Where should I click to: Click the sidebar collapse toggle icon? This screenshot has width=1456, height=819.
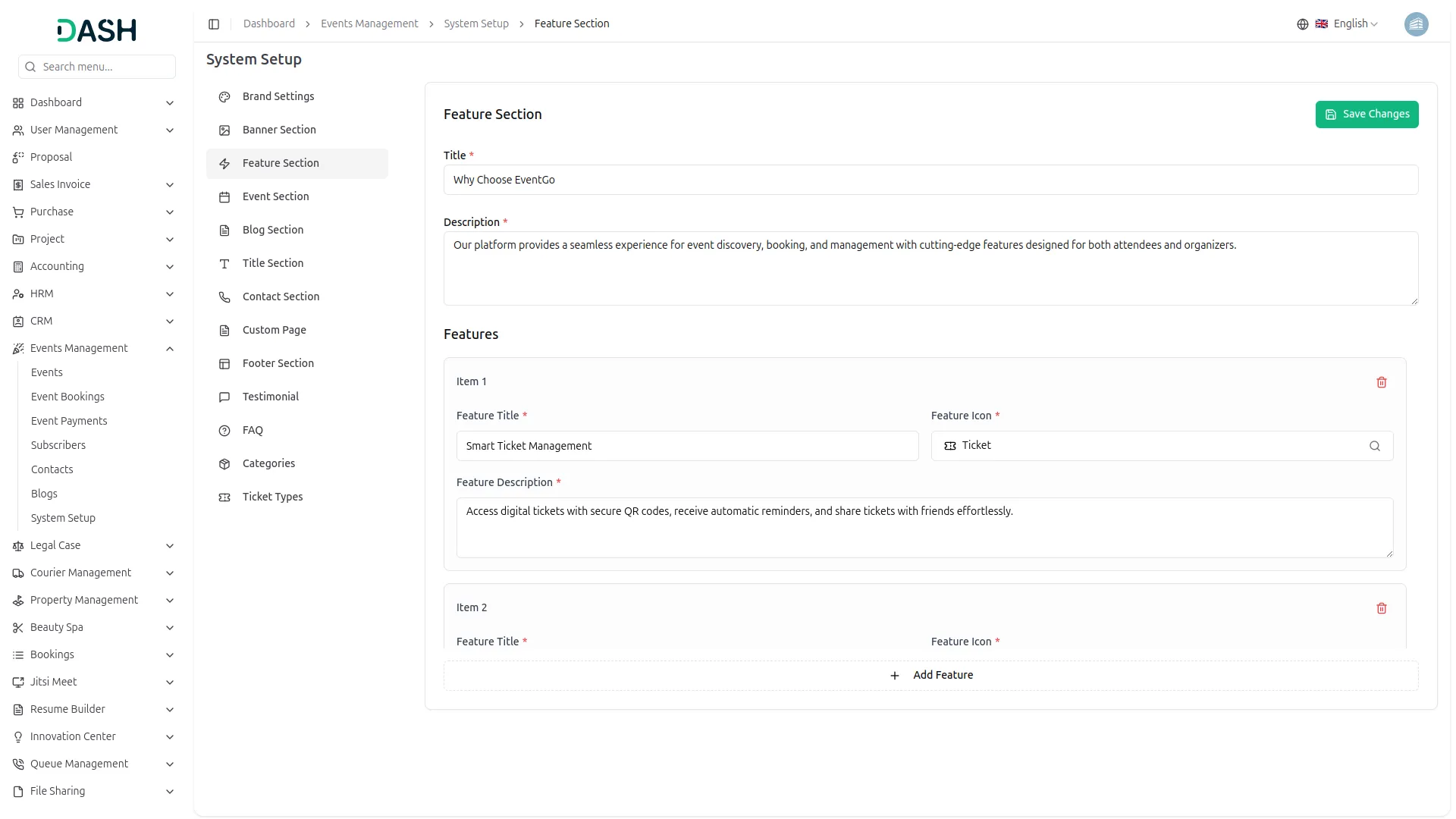214,24
